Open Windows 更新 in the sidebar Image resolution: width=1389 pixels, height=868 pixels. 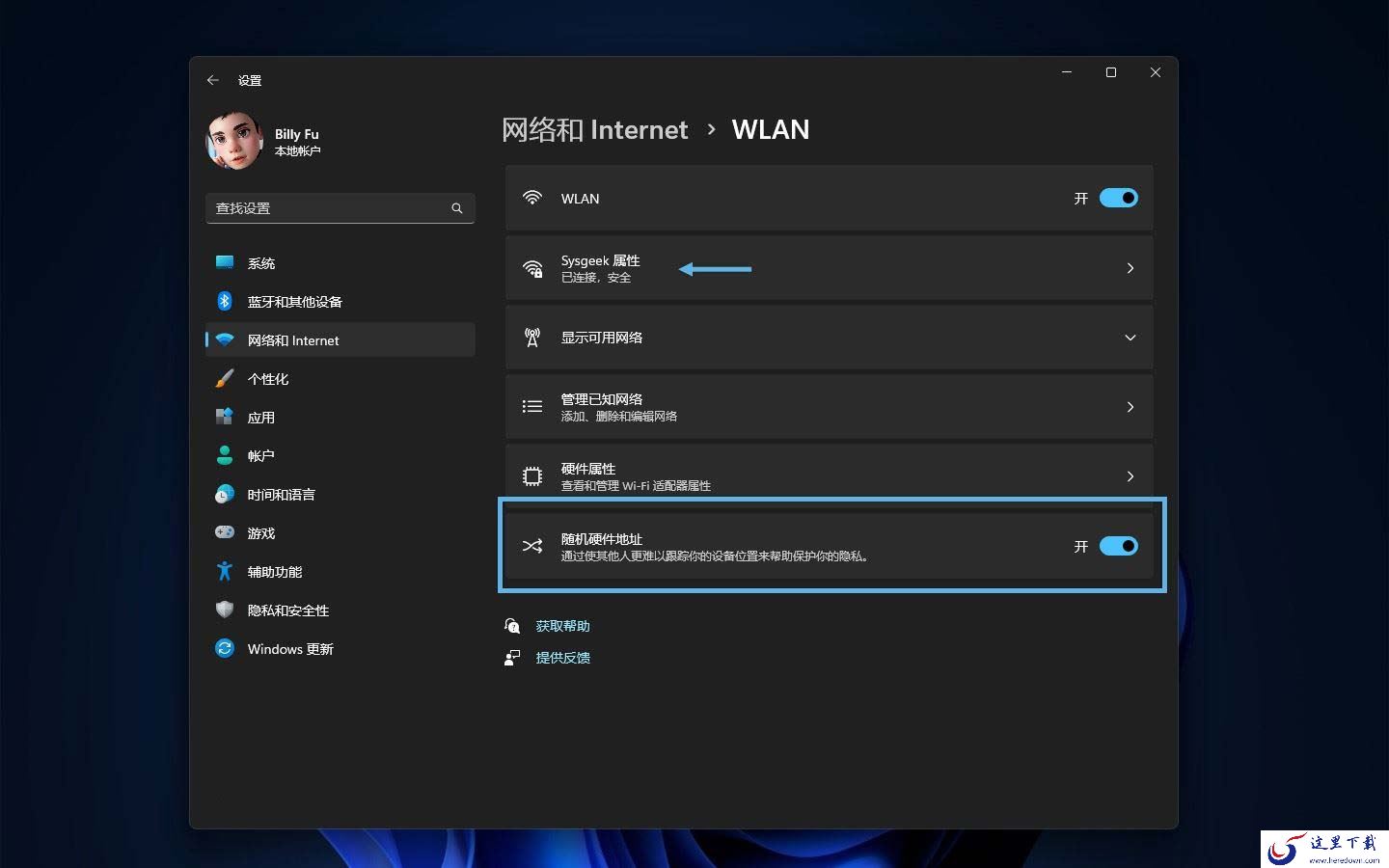click(x=340, y=648)
